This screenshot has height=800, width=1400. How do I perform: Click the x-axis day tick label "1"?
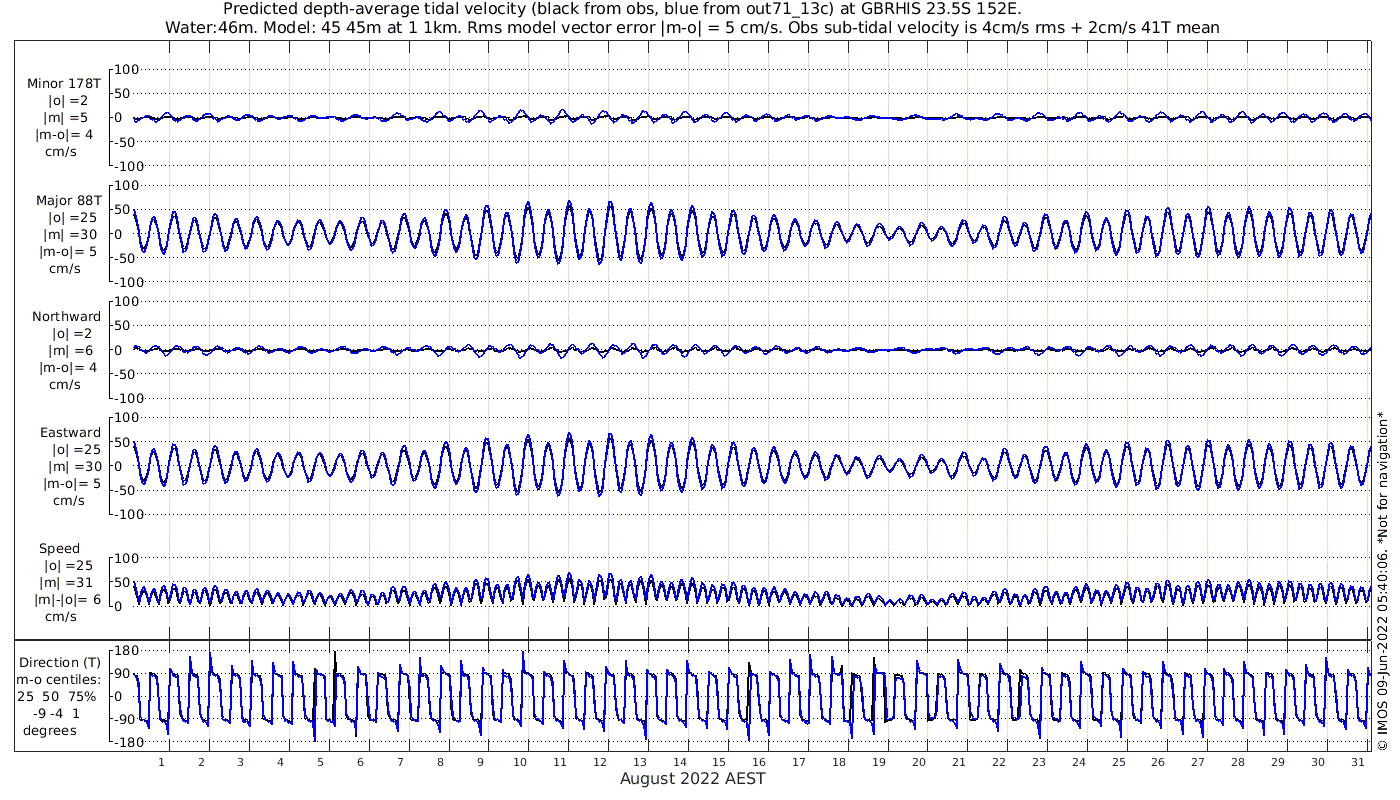(161, 762)
